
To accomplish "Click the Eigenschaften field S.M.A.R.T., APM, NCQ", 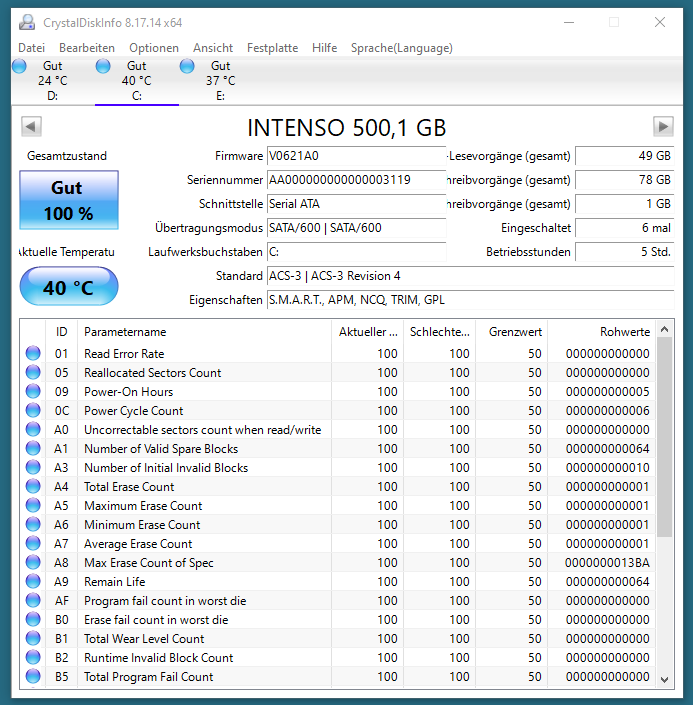I will [x=470, y=299].
